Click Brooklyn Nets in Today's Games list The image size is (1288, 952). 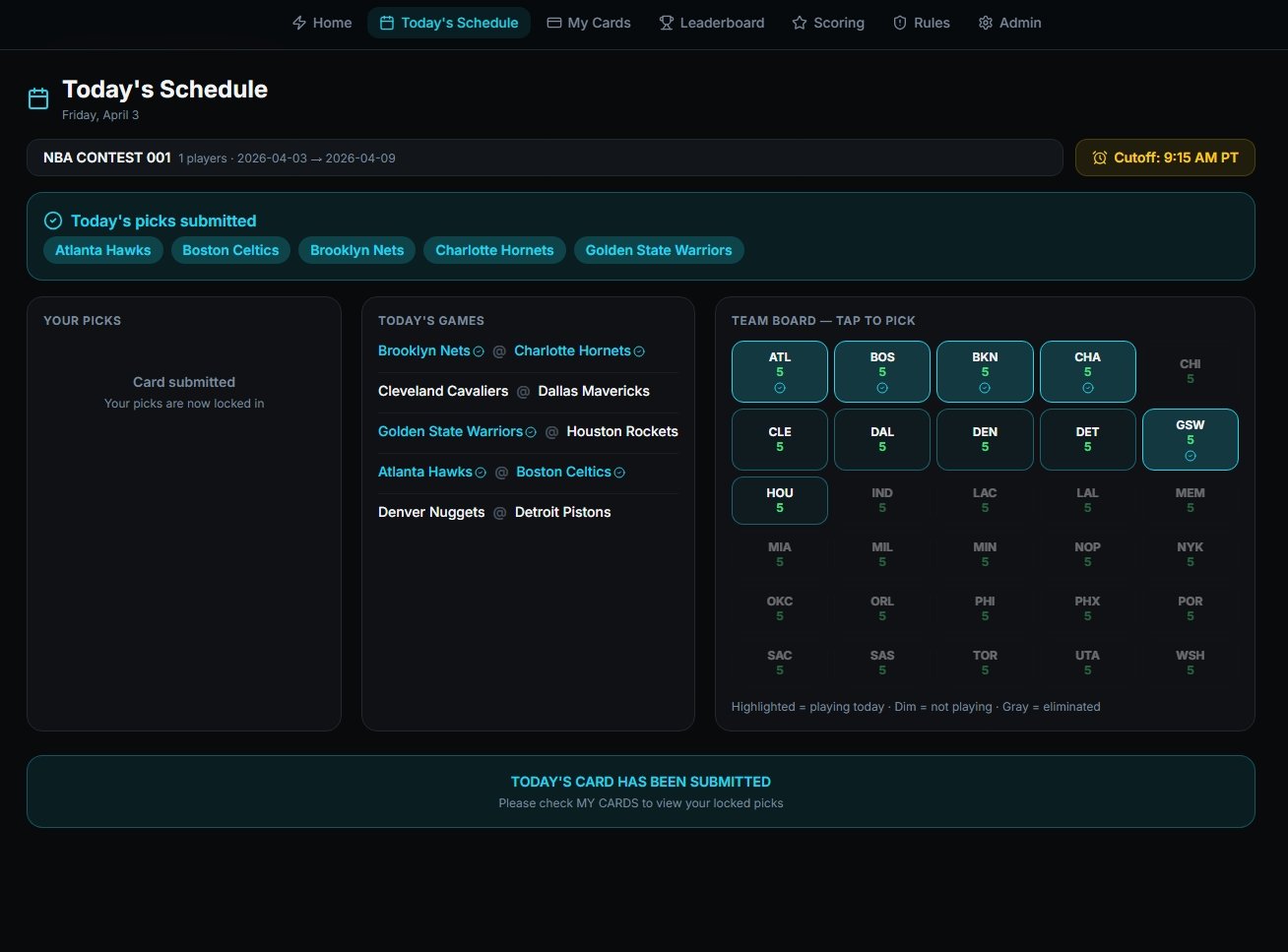pyautogui.click(x=424, y=350)
